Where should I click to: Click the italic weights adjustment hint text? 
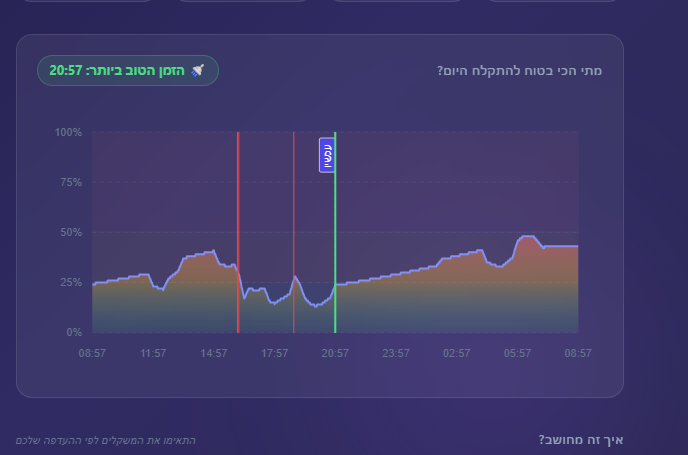point(106,440)
